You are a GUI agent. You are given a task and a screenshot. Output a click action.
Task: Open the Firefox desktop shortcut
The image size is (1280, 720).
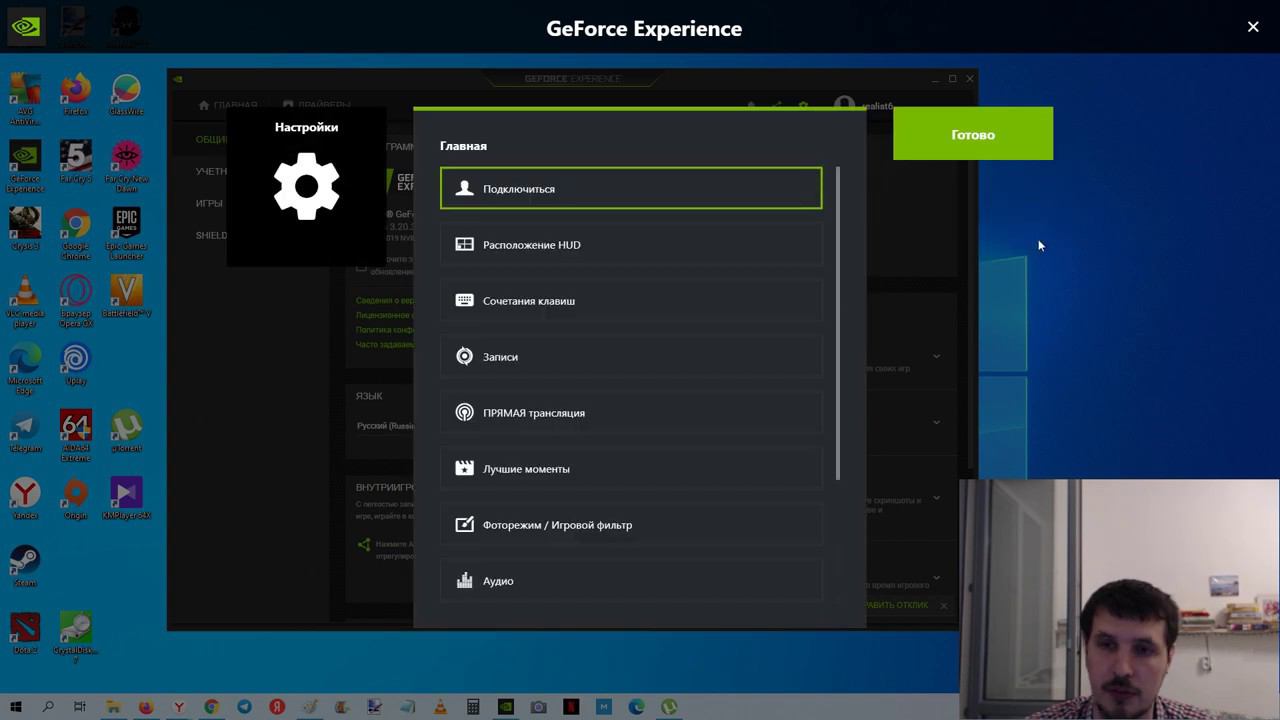[76, 95]
